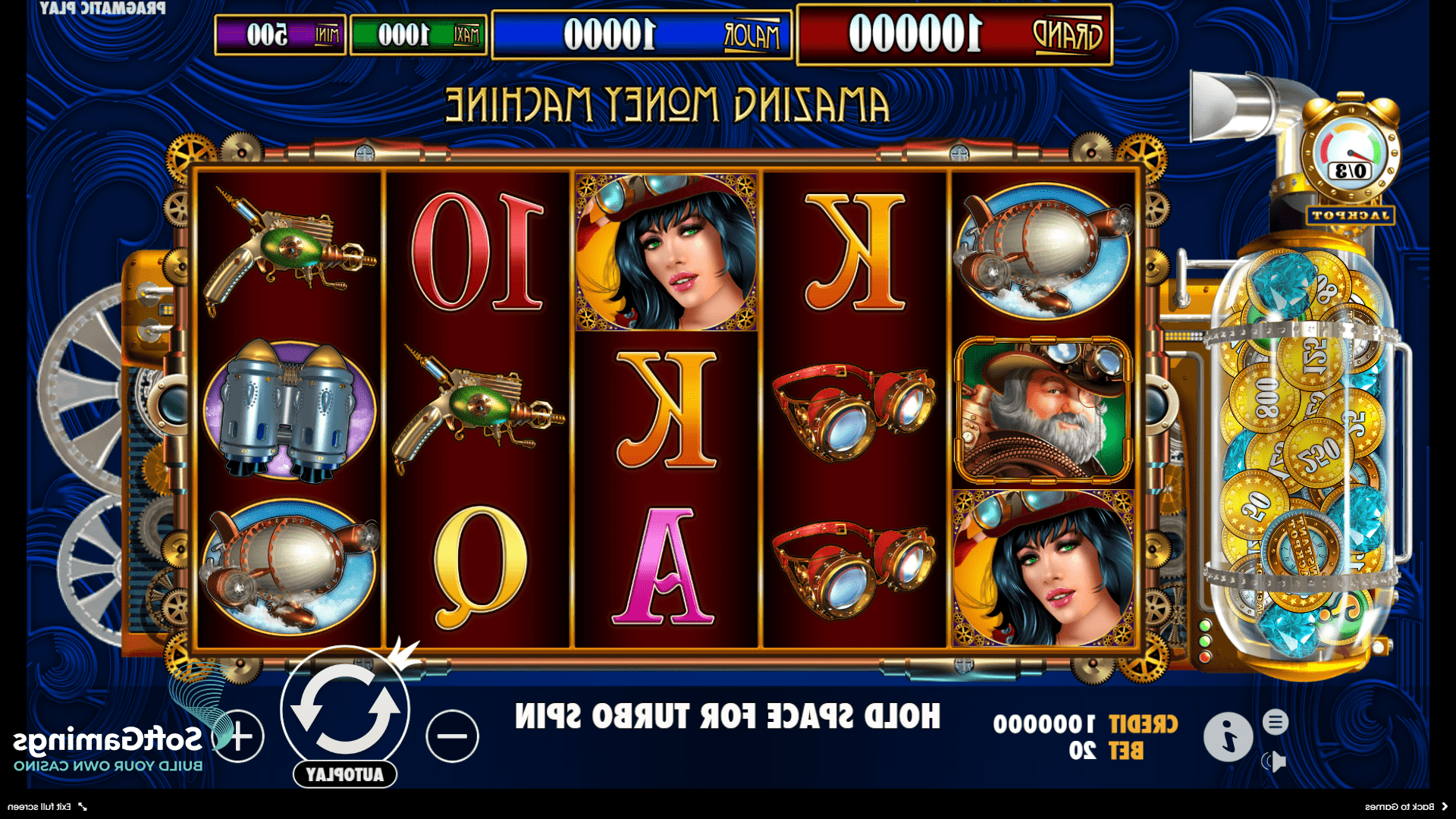Open the hamburger menu icon

click(1276, 722)
